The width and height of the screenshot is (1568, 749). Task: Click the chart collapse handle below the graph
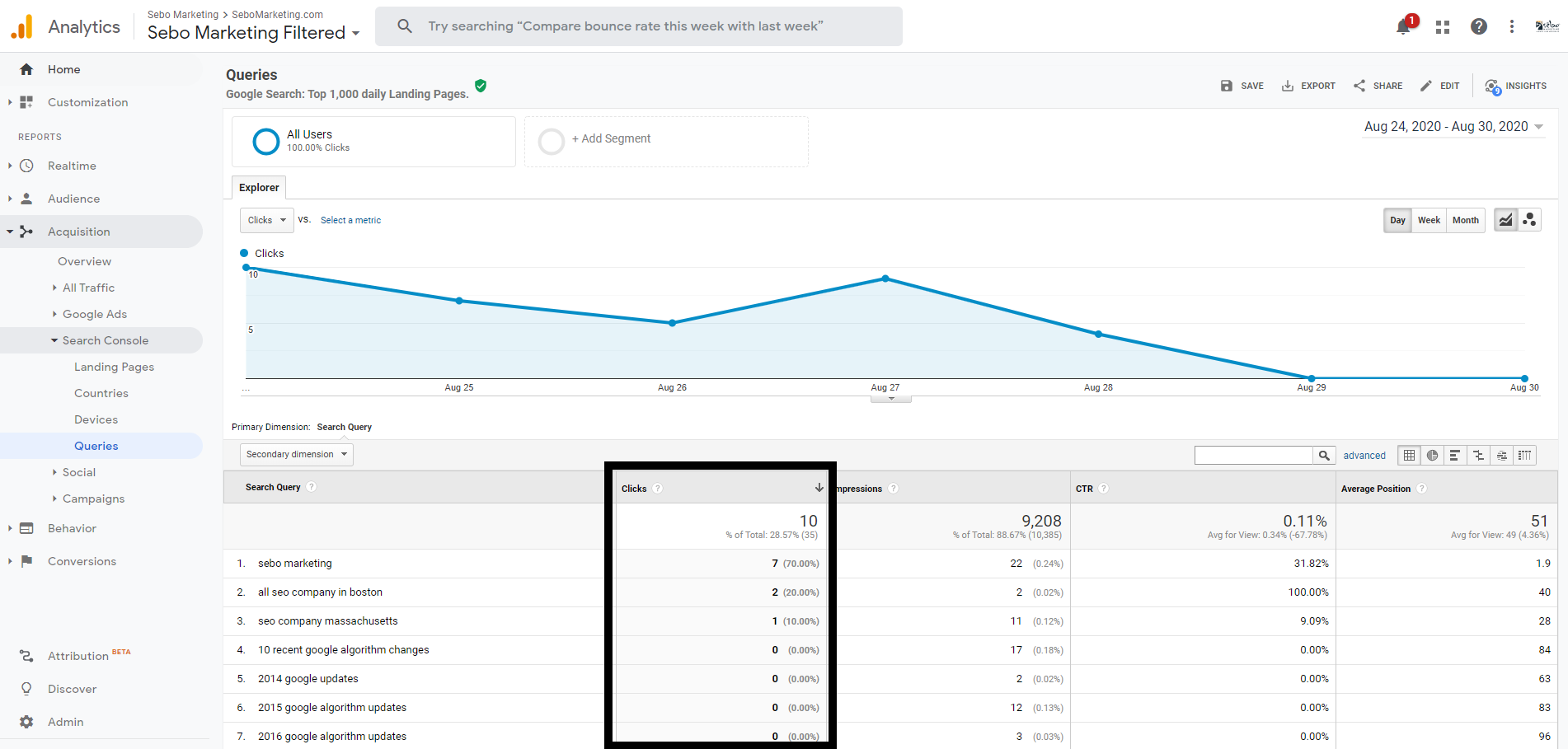[891, 399]
